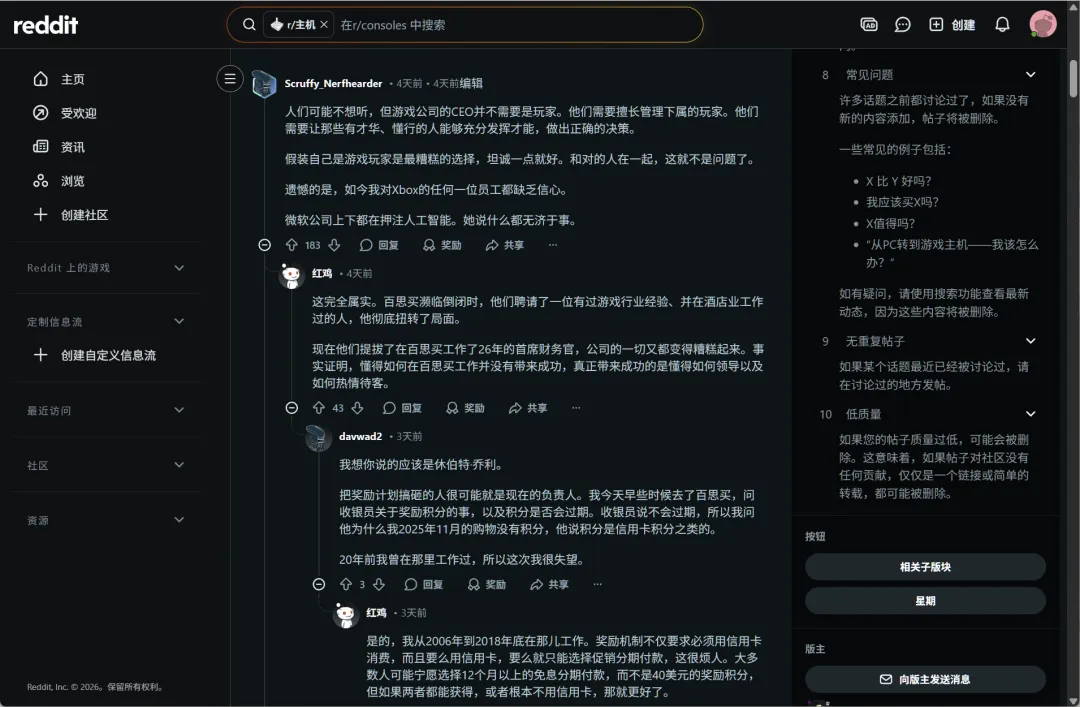The width and height of the screenshot is (1080, 707).
Task: Downvote the comment with 43 points
Action: point(357,408)
